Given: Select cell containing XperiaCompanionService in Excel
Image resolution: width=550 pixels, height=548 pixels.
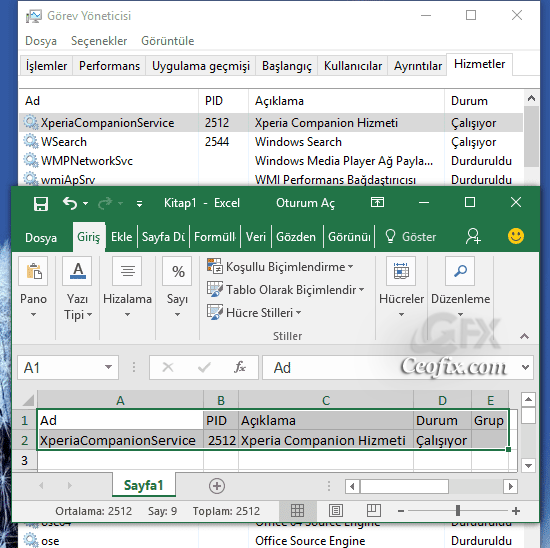Looking at the screenshot, I should pyautogui.click(x=120, y=440).
